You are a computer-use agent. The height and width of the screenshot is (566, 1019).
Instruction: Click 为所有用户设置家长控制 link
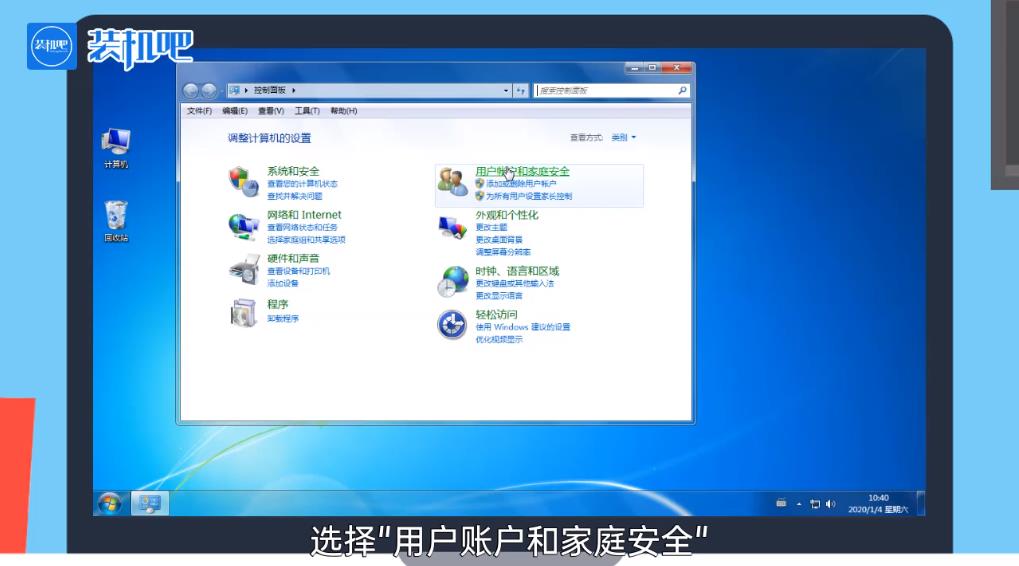click(529, 196)
